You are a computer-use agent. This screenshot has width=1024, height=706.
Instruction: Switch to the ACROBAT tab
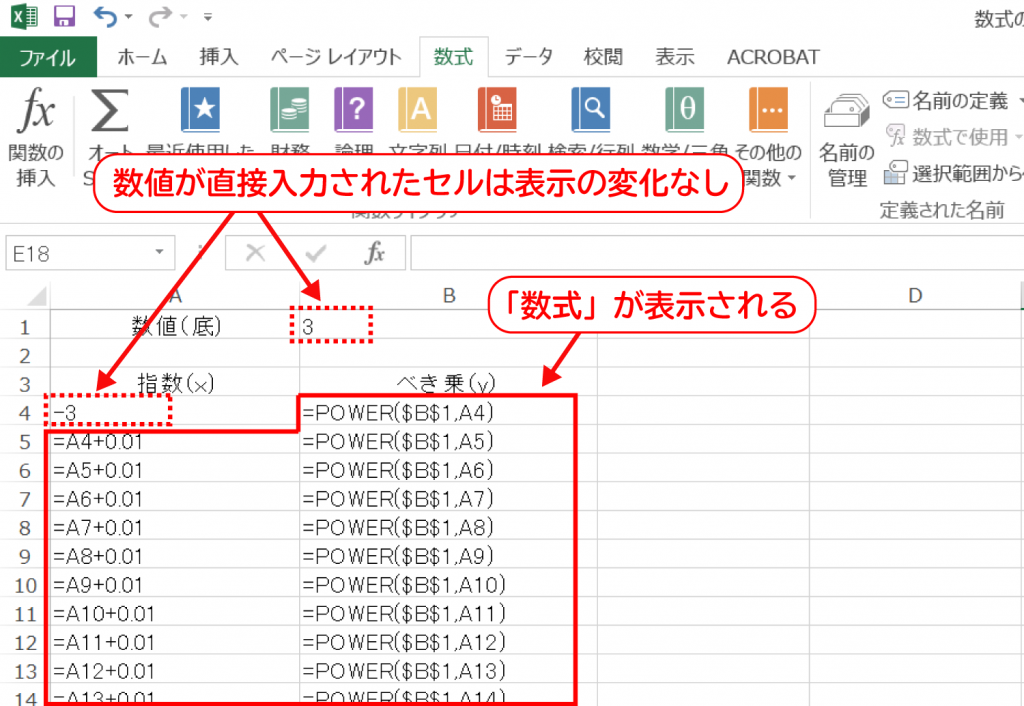click(773, 57)
